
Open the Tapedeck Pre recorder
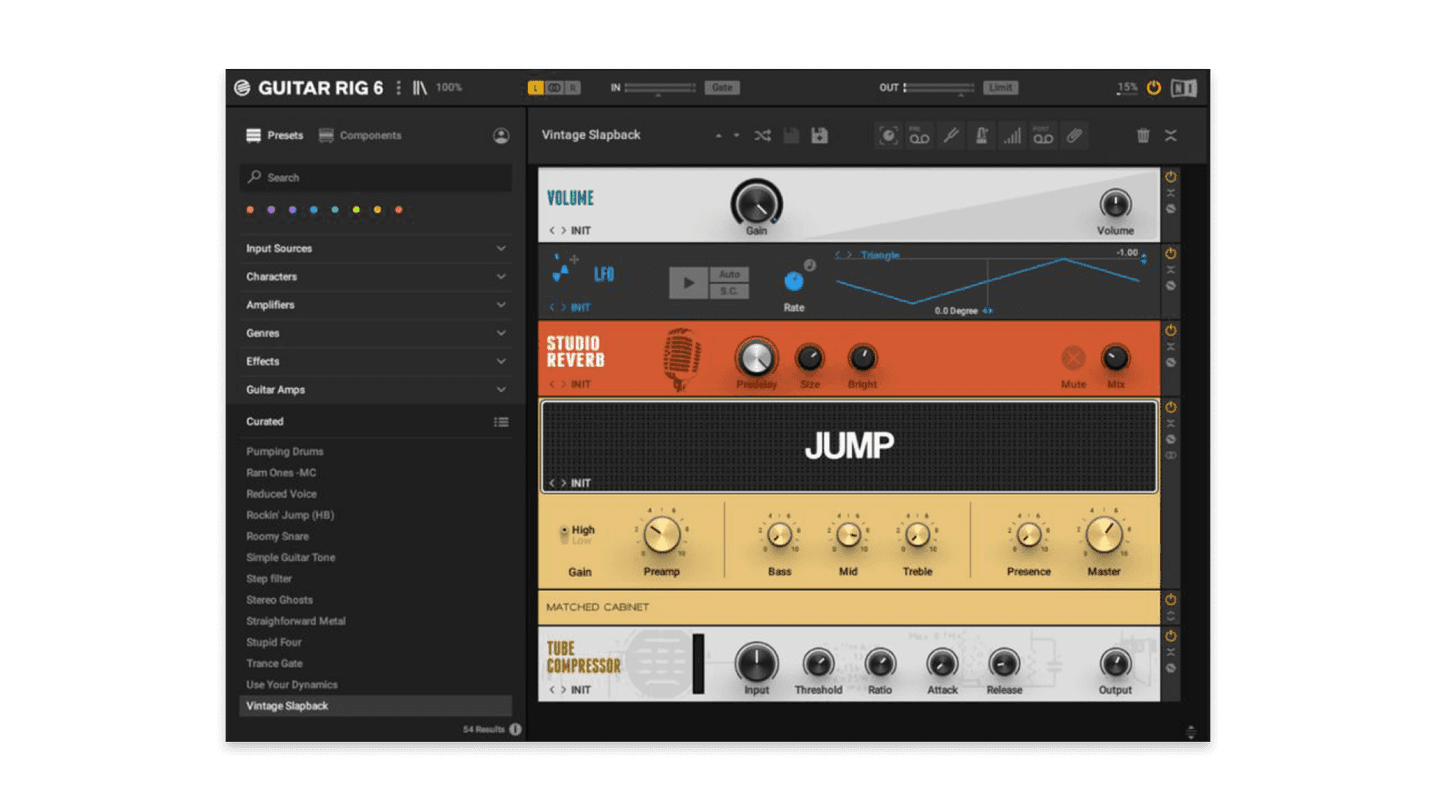[920, 135]
